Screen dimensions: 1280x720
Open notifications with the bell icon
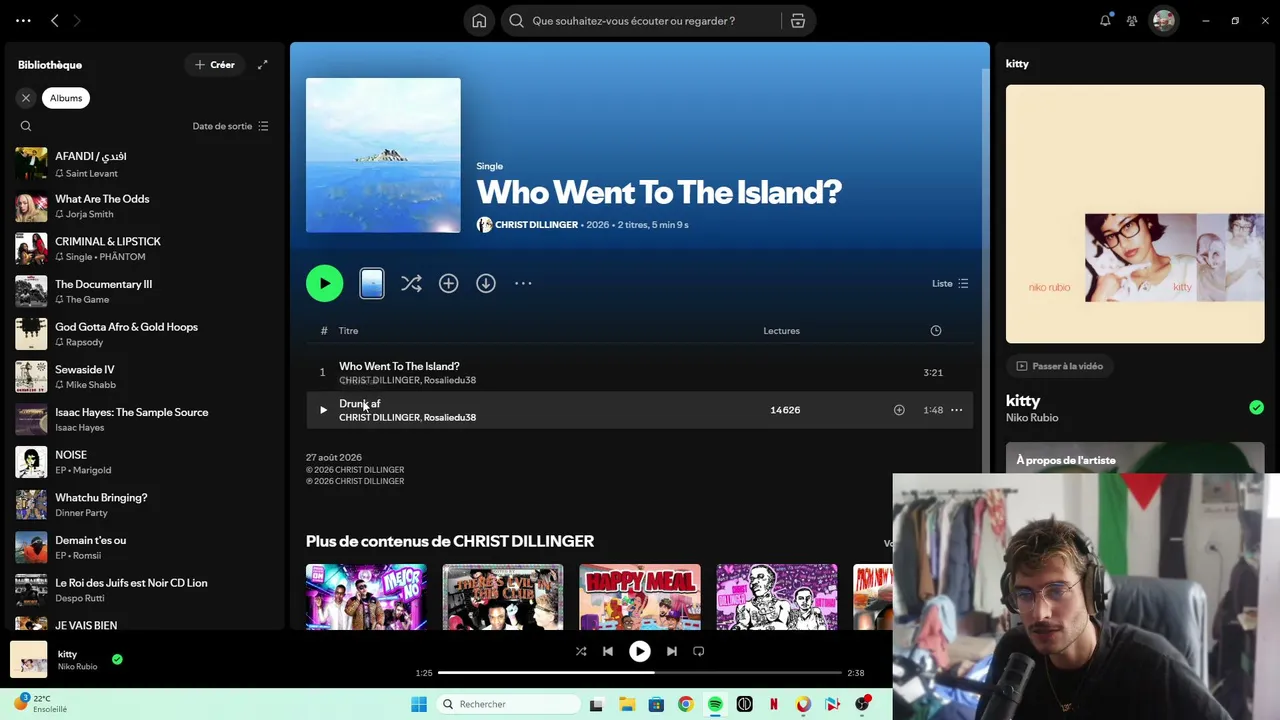pos(1105,20)
